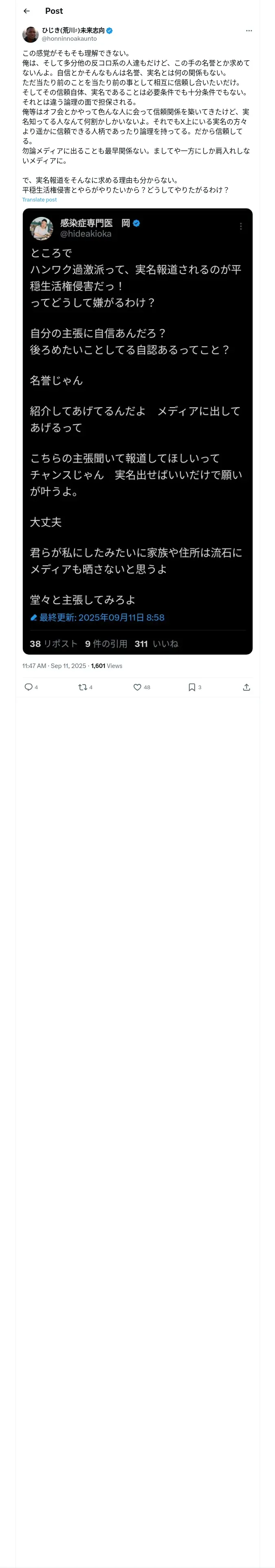Click the blue verified badge beside 感染症専門医 岡
Image resolution: width=275 pixels, height=1568 pixels.
[136, 223]
